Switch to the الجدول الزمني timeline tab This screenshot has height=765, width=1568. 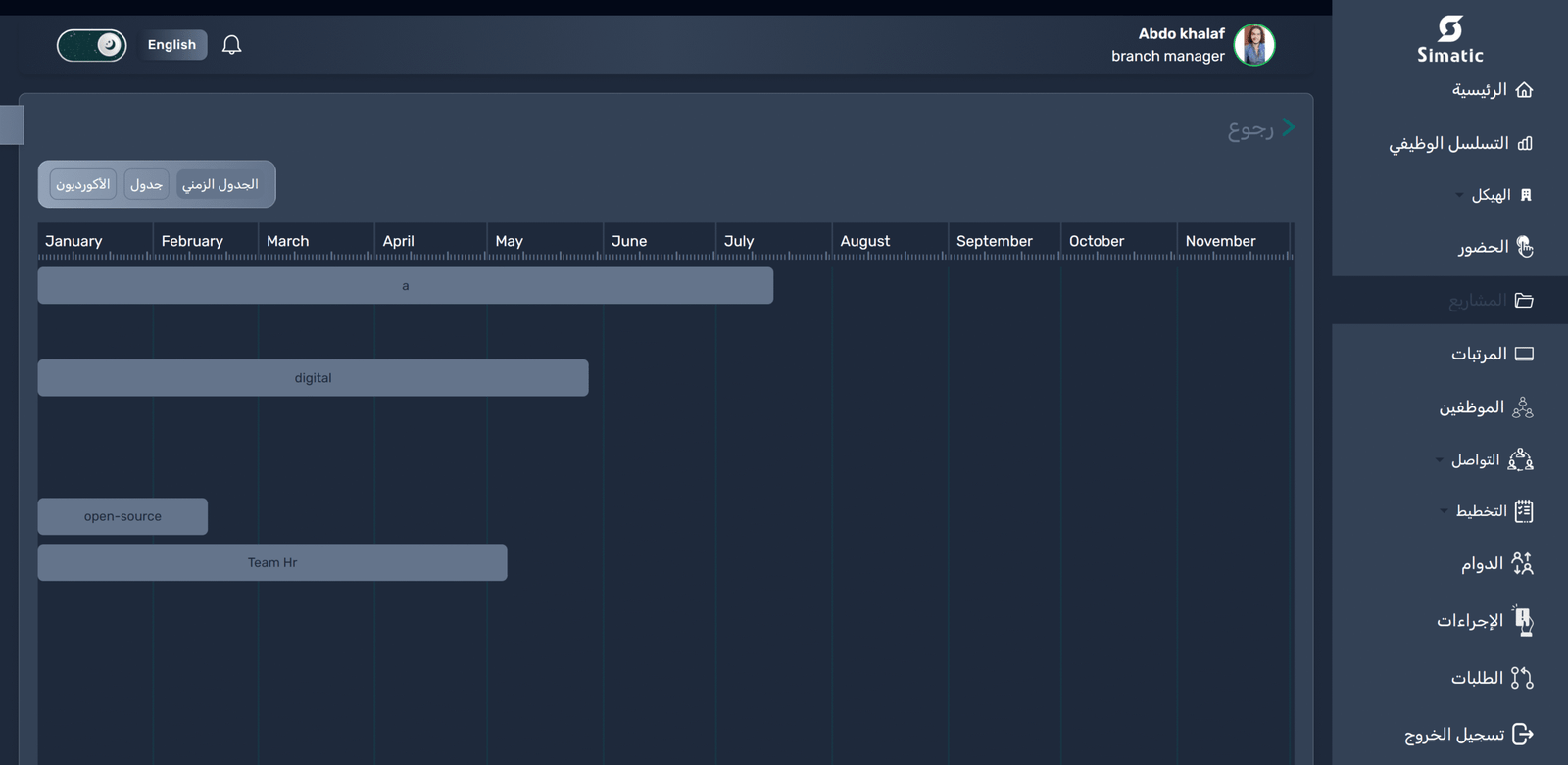[x=220, y=184]
